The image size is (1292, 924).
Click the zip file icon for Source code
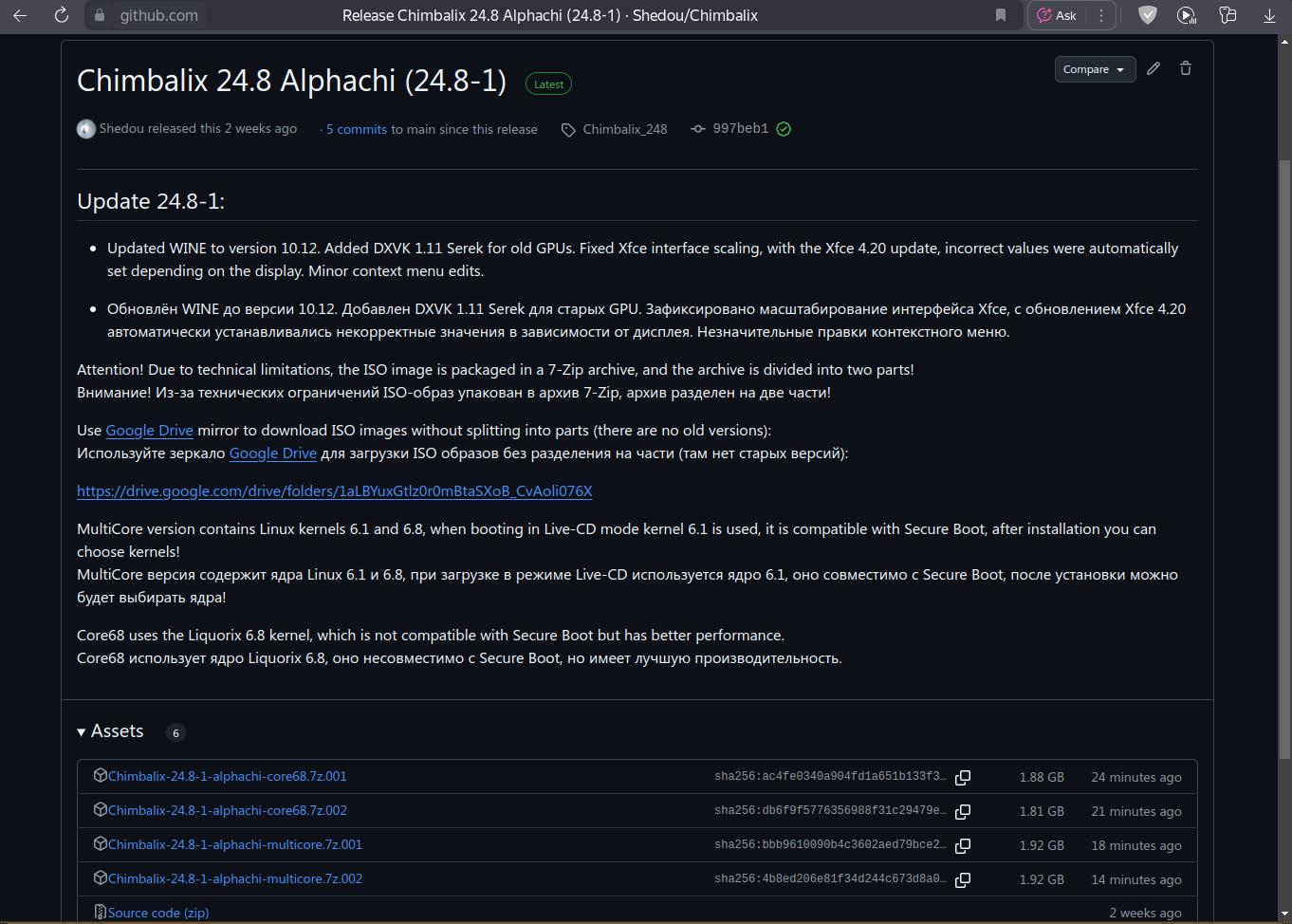click(100, 913)
